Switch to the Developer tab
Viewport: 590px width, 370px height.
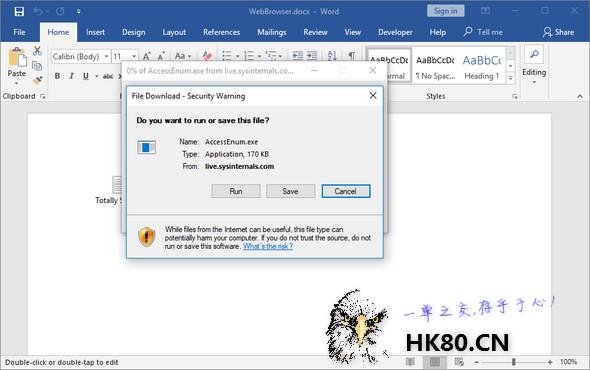[395, 32]
